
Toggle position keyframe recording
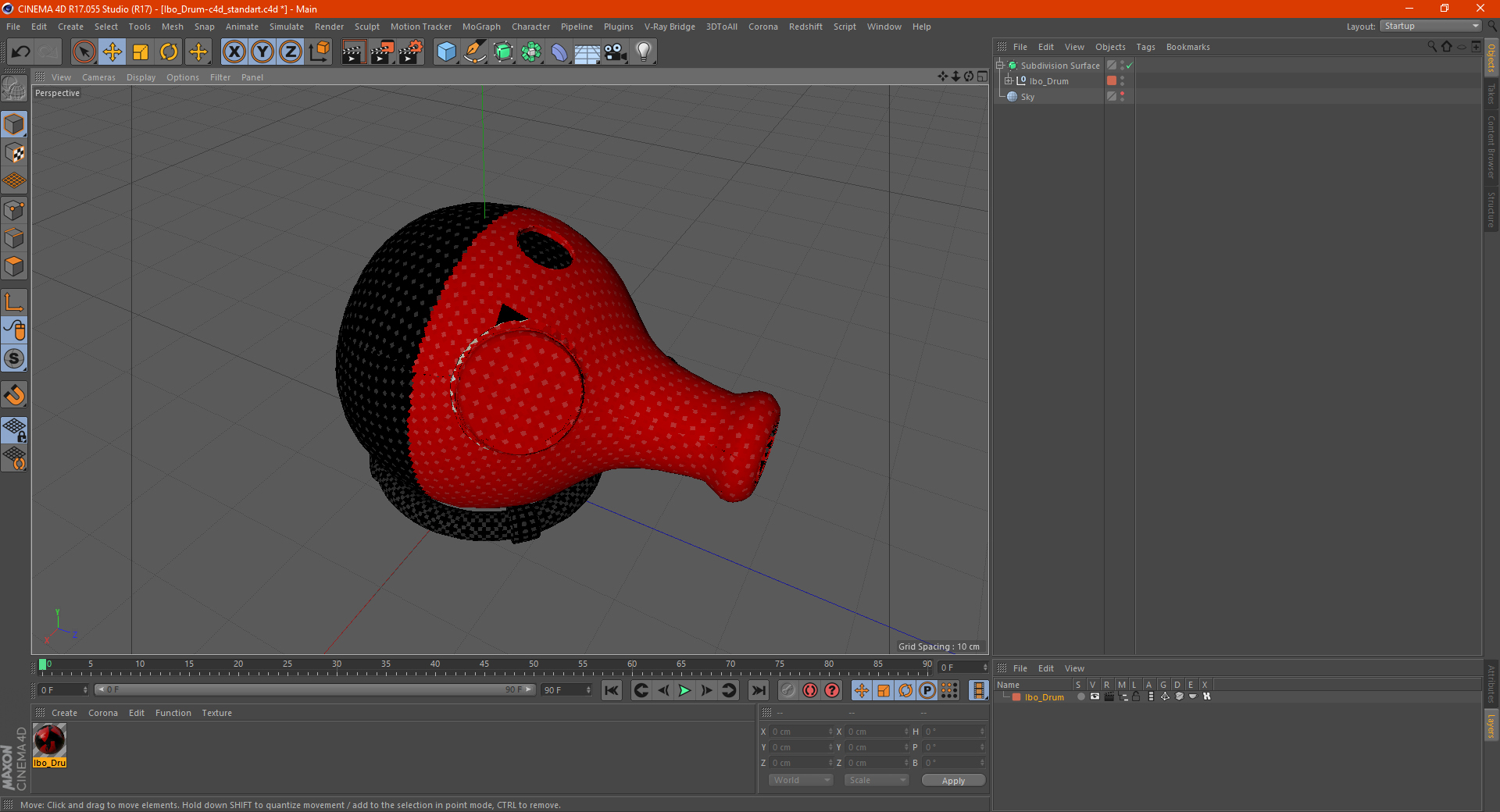tap(862, 690)
